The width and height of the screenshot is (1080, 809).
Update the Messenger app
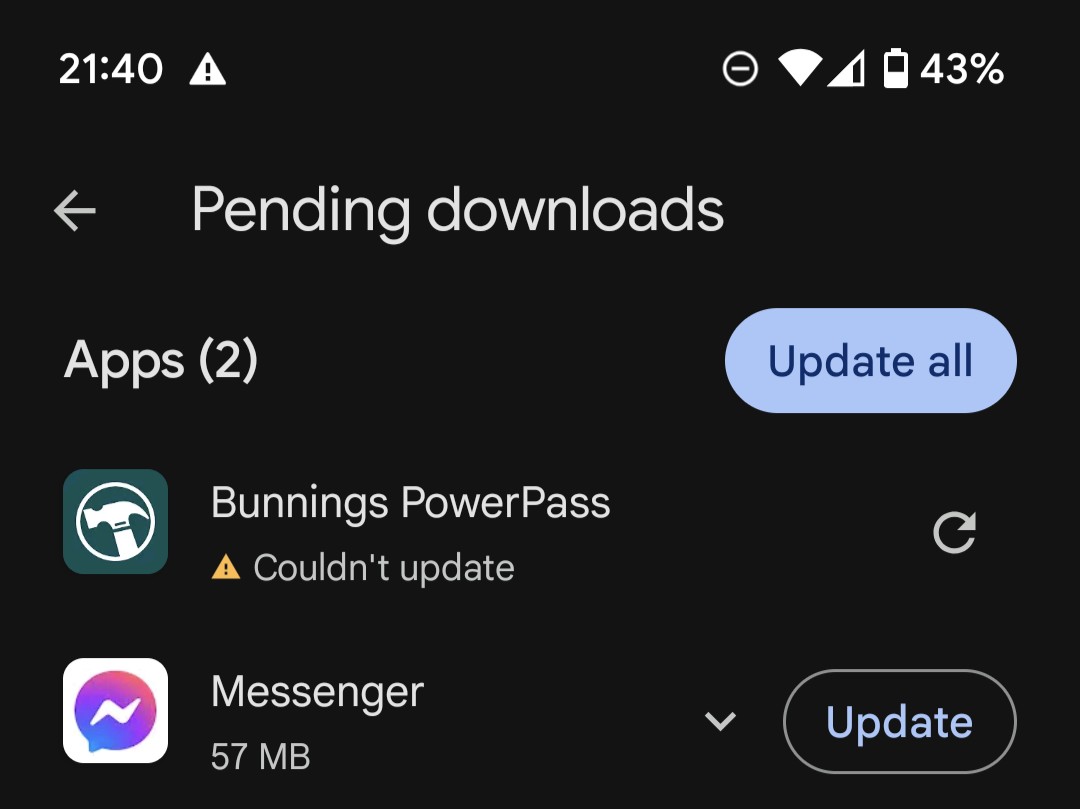tap(900, 722)
